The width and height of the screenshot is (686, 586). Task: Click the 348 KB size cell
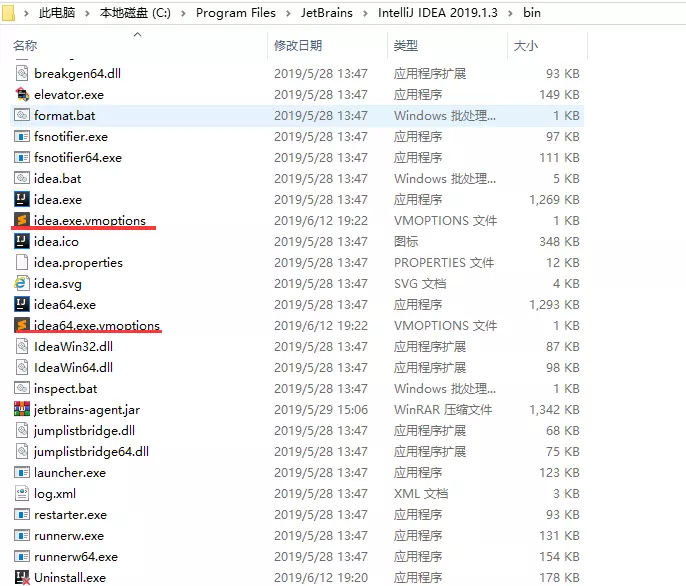coord(560,241)
